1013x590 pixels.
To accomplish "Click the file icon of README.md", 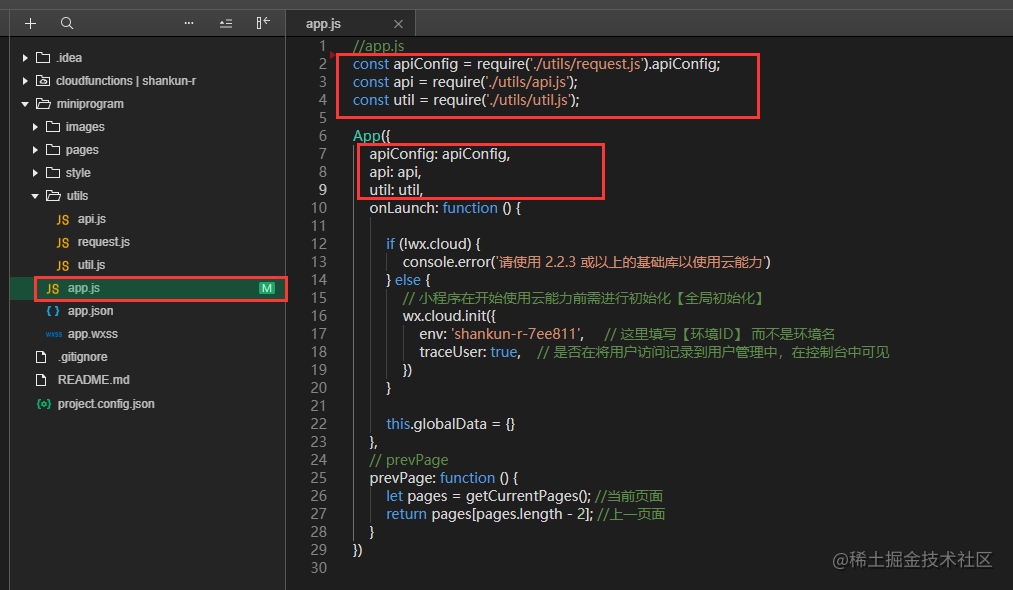I will tap(41, 380).
